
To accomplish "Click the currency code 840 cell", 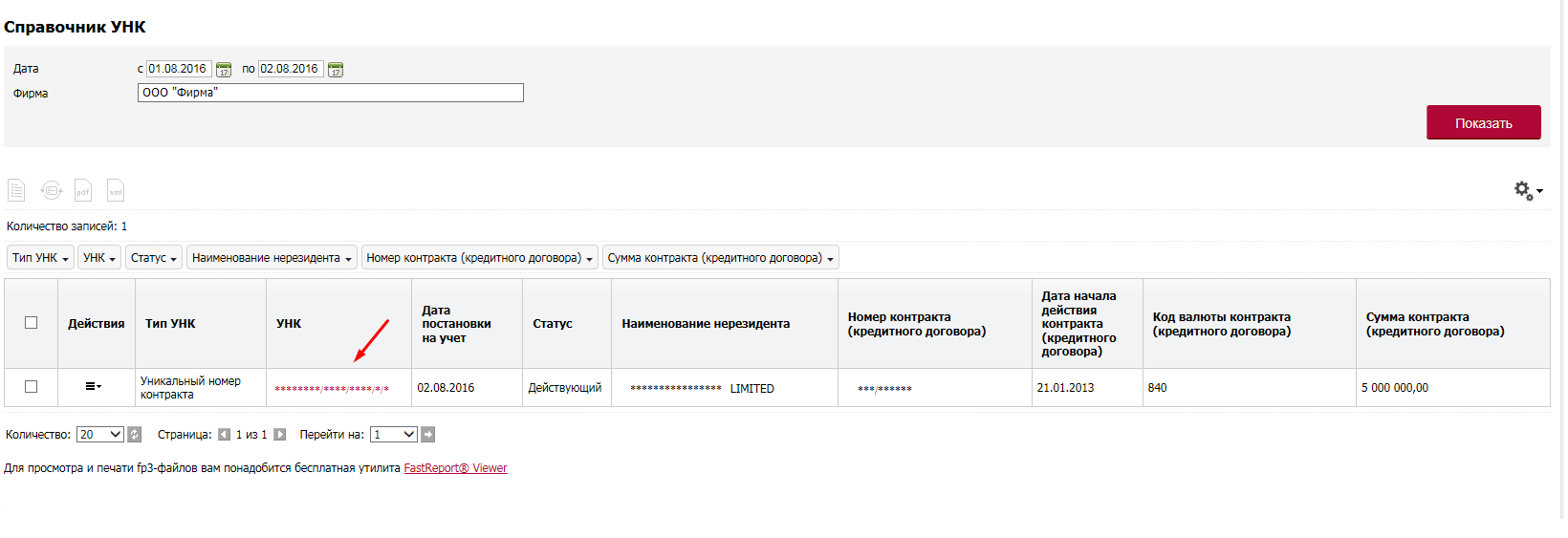I will [1249, 388].
